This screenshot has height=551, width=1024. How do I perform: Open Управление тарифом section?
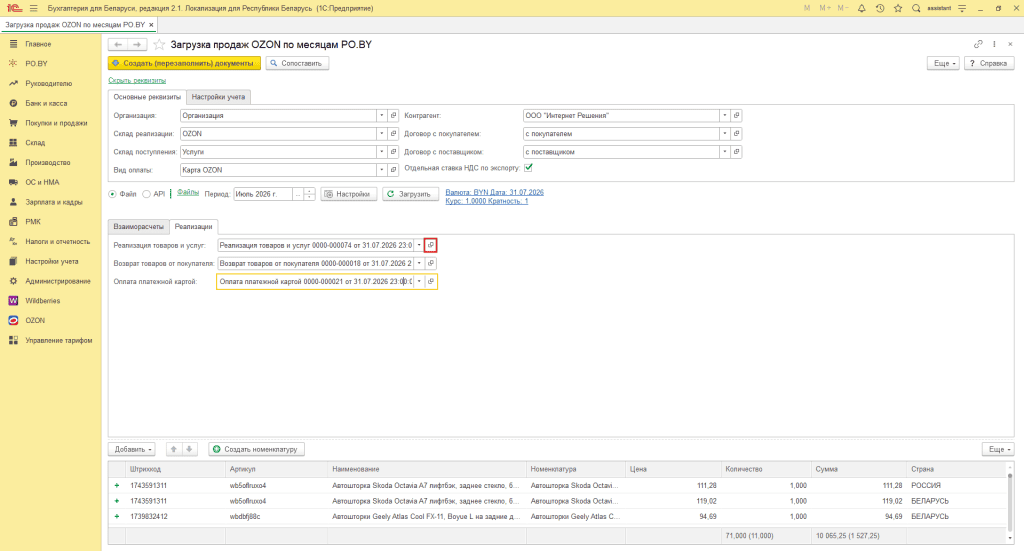(x=58, y=340)
